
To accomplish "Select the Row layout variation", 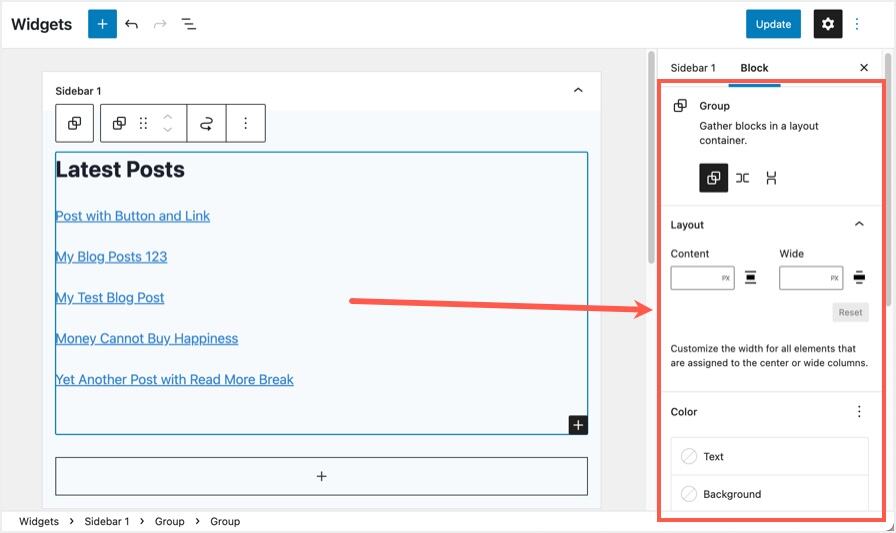I will [742, 178].
